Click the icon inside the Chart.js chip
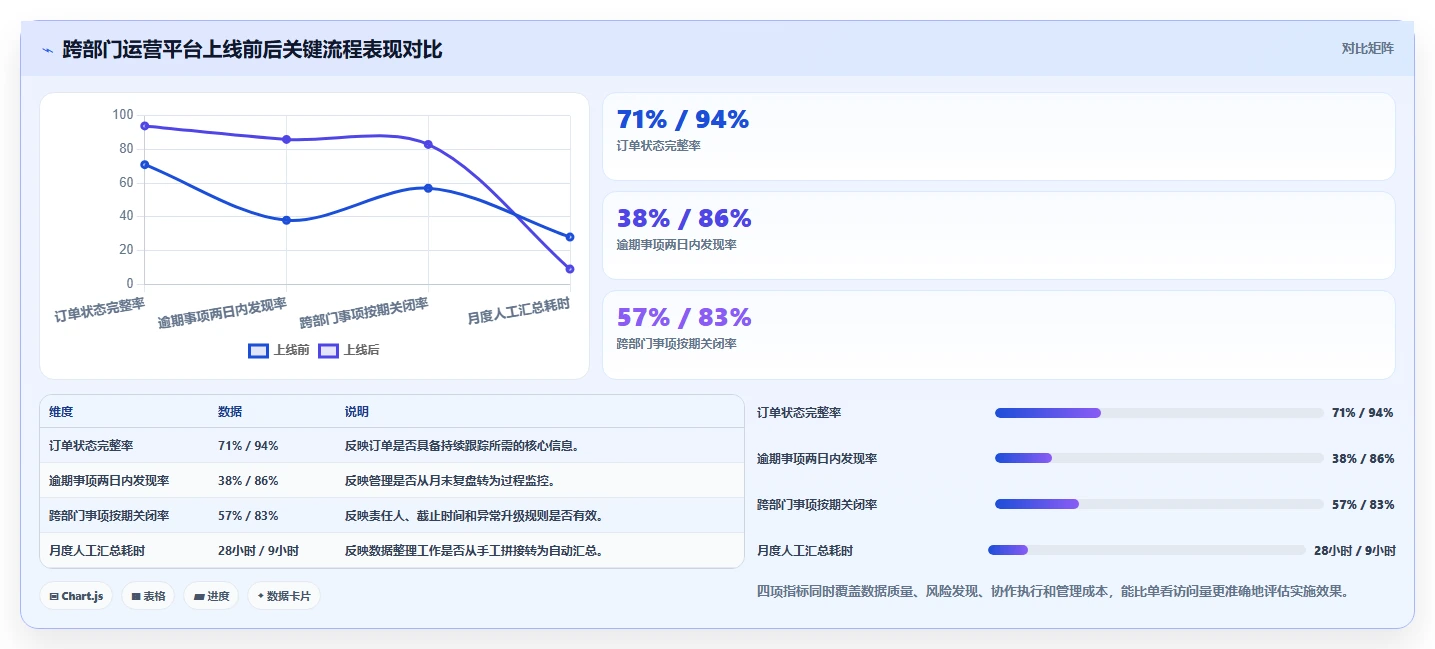The width and height of the screenshot is (1435, 649). coord(54,596)
